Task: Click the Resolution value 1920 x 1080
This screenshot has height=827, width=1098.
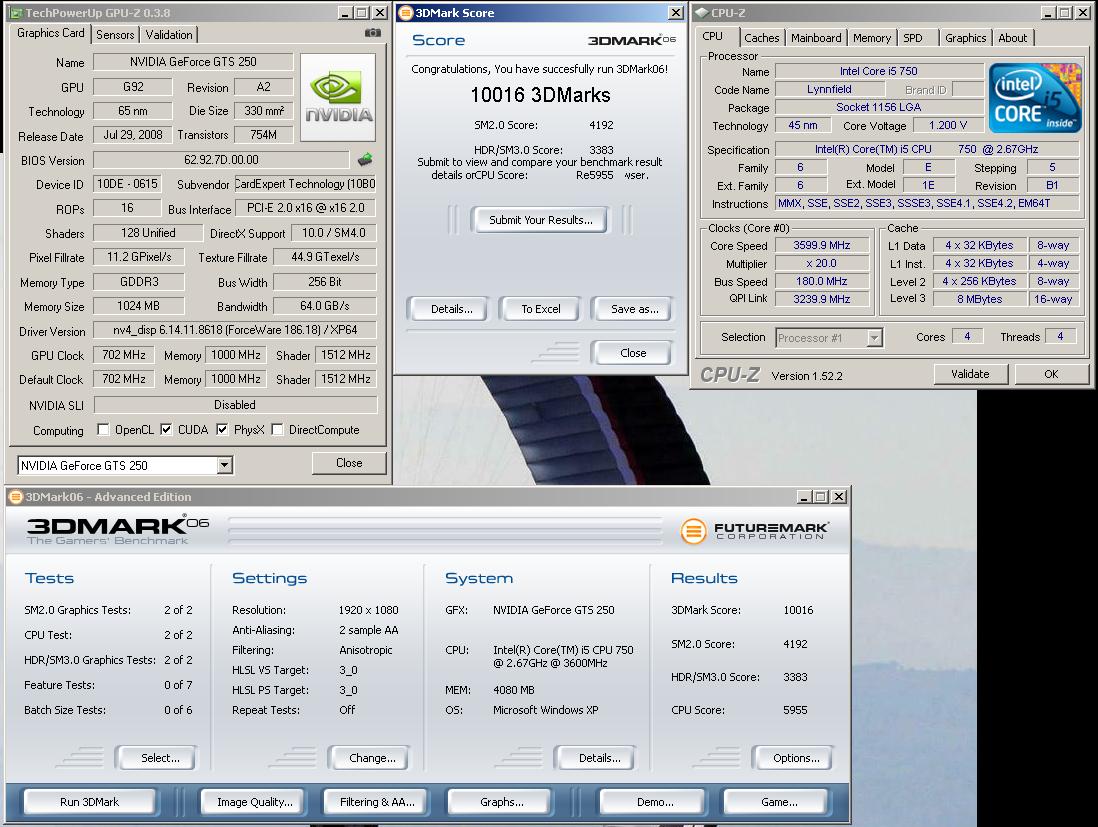Action: pos(368,610)
